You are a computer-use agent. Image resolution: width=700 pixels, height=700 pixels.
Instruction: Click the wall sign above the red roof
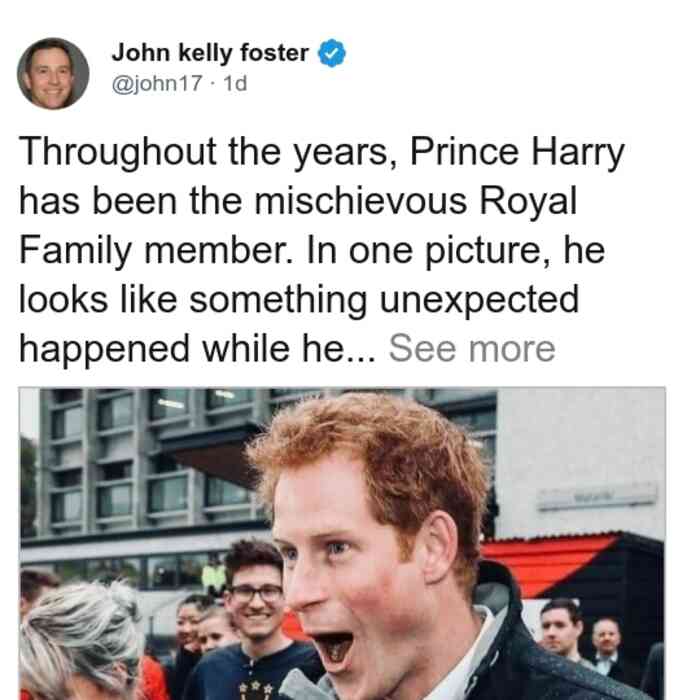point(597,498)
